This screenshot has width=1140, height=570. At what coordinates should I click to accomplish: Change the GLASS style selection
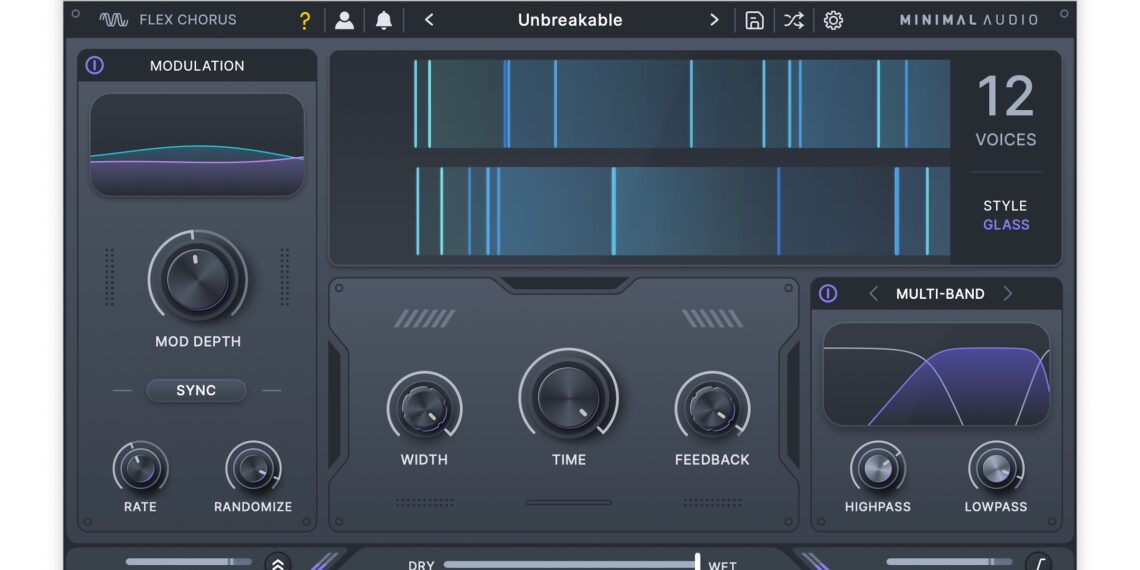click(x=1006, y=225)
